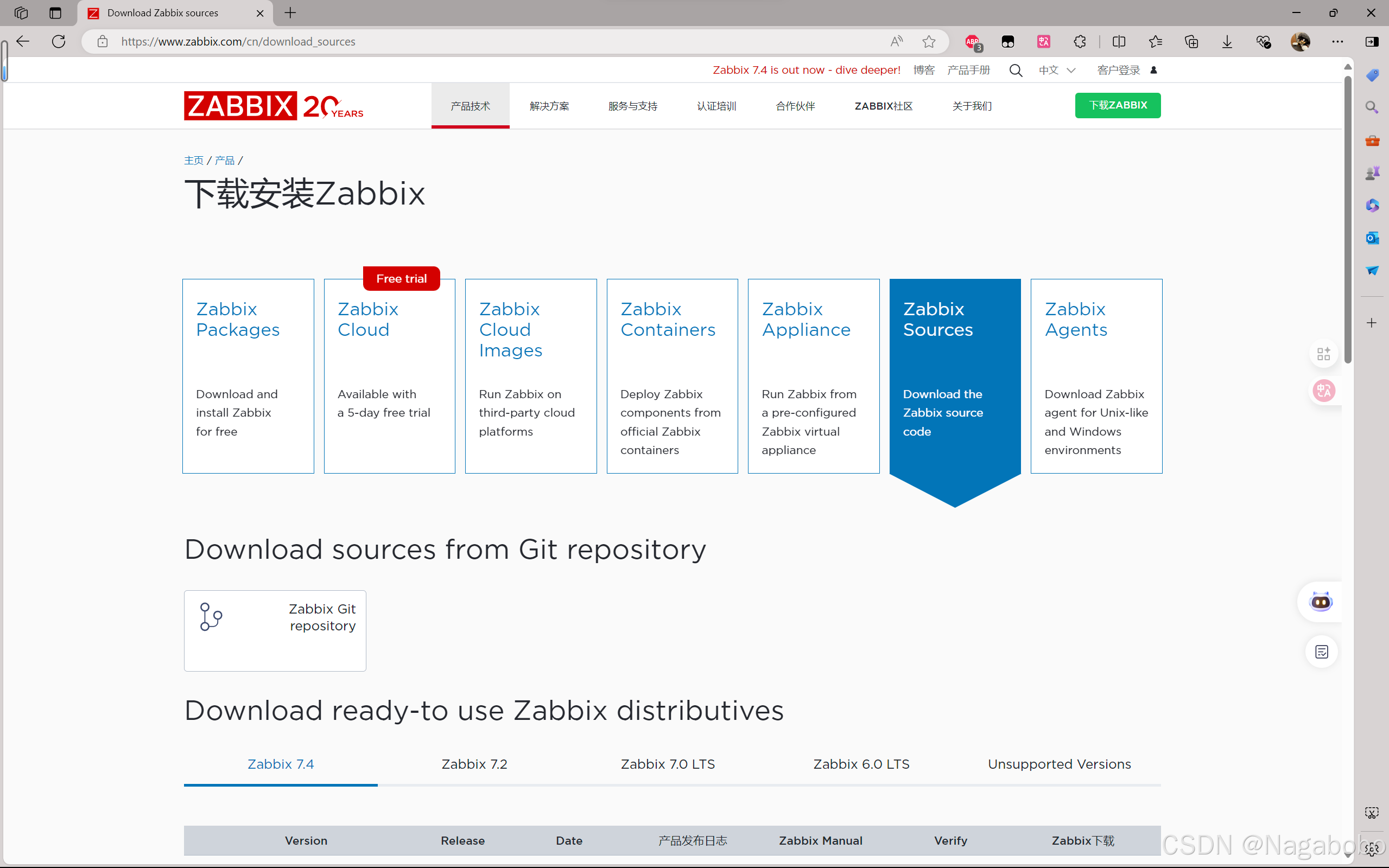This screenshot has height=868, width=1389.
Task: Open the browser downloads icon
Action: tap(1227, 41)
